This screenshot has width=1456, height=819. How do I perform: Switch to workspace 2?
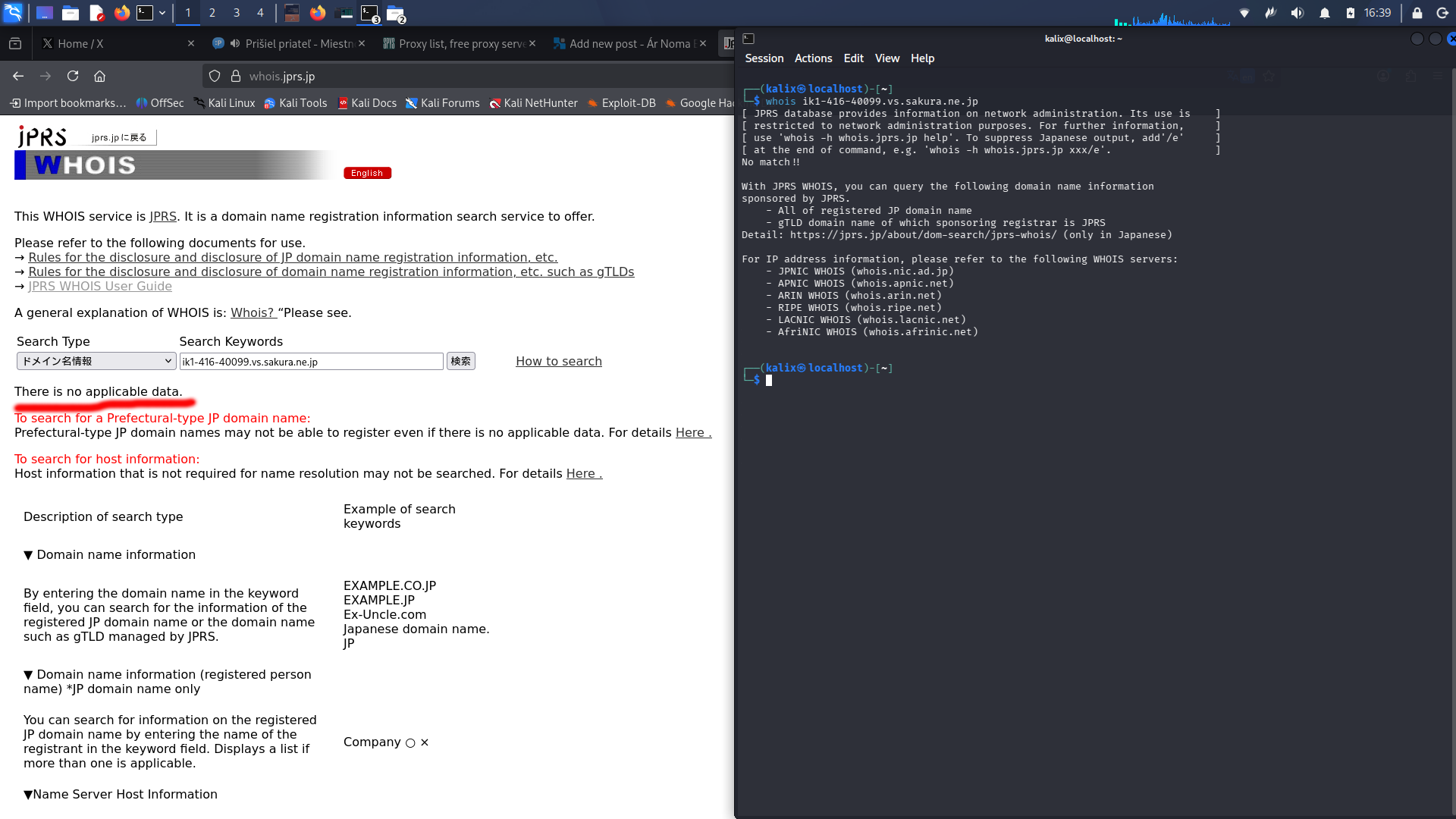click(212, 13)
